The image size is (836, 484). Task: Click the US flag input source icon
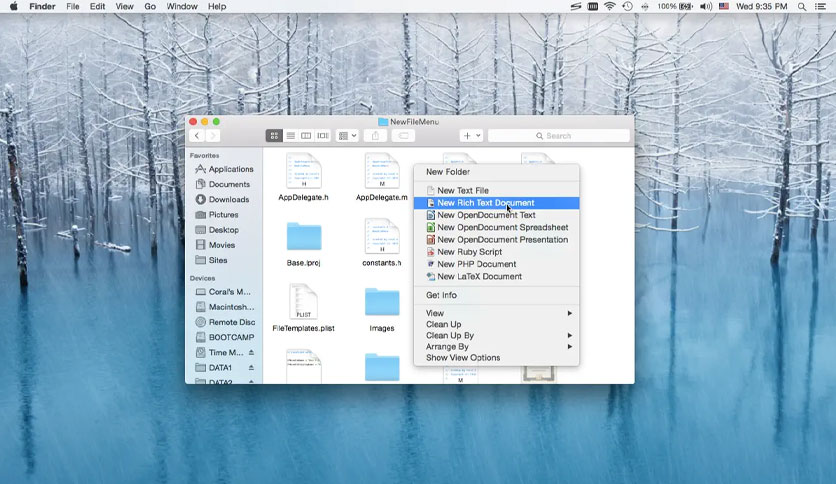click(x=724, y=6)
